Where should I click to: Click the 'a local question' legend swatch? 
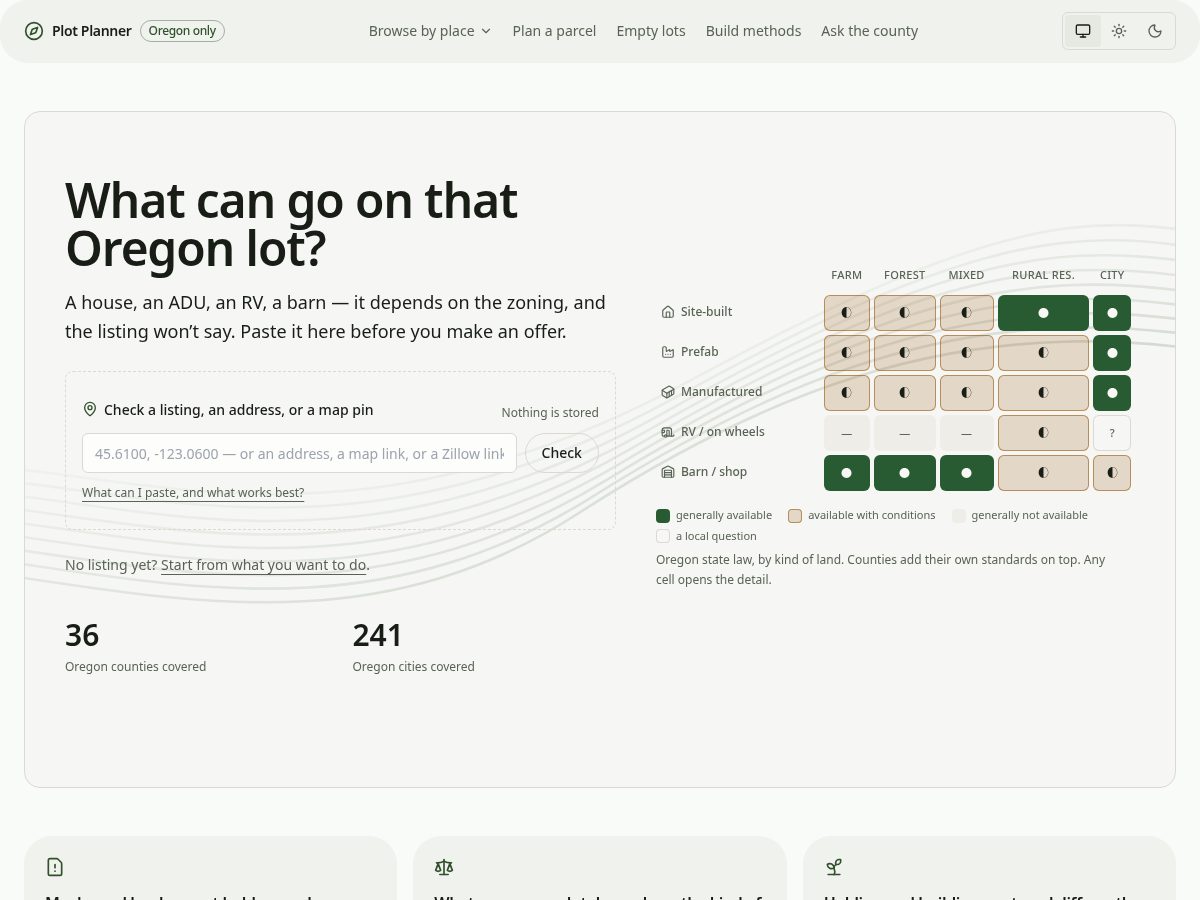[663, 536]
